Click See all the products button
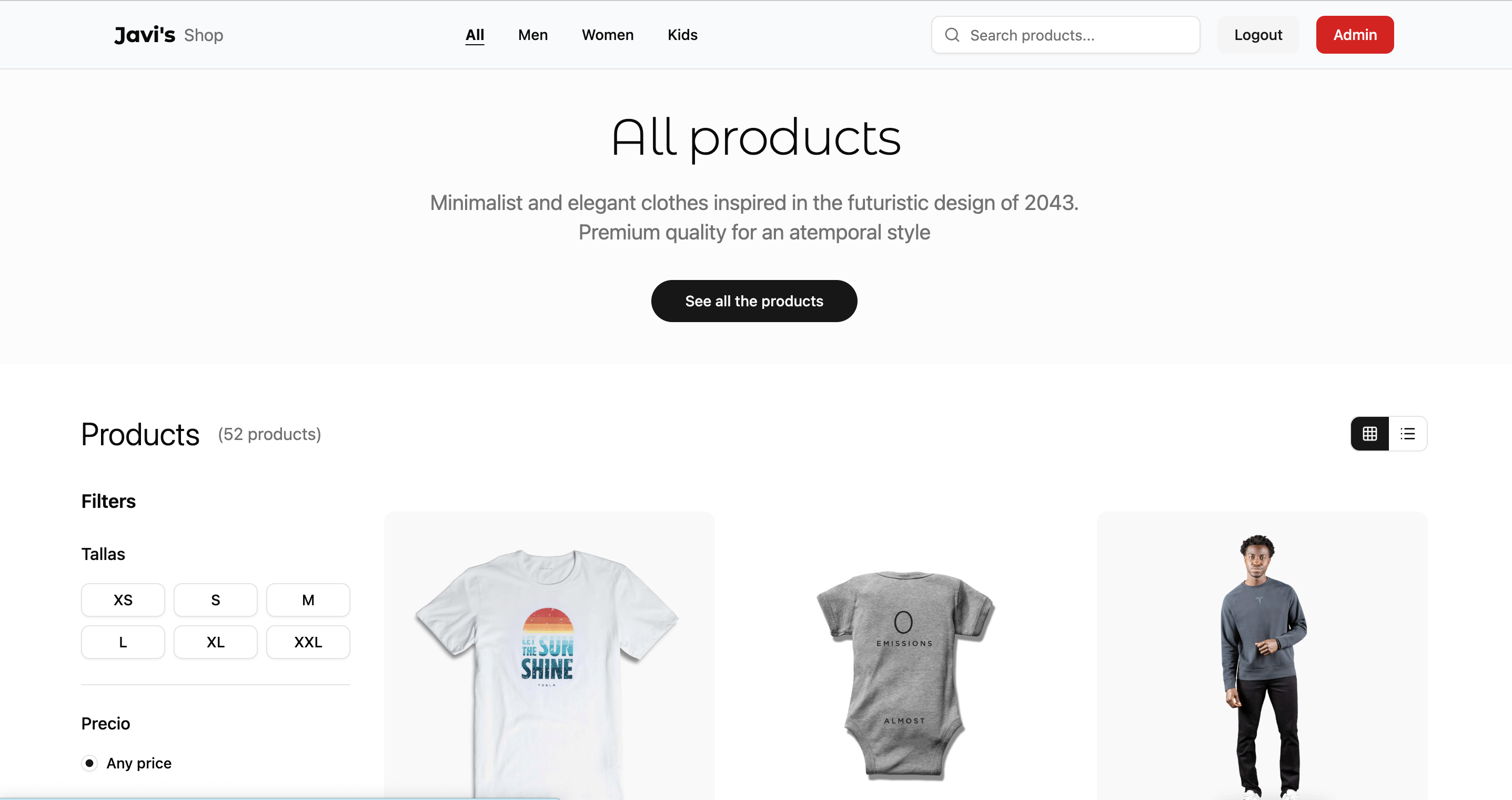Screen dimensions: 1512x800 click(x=754, y=301)
